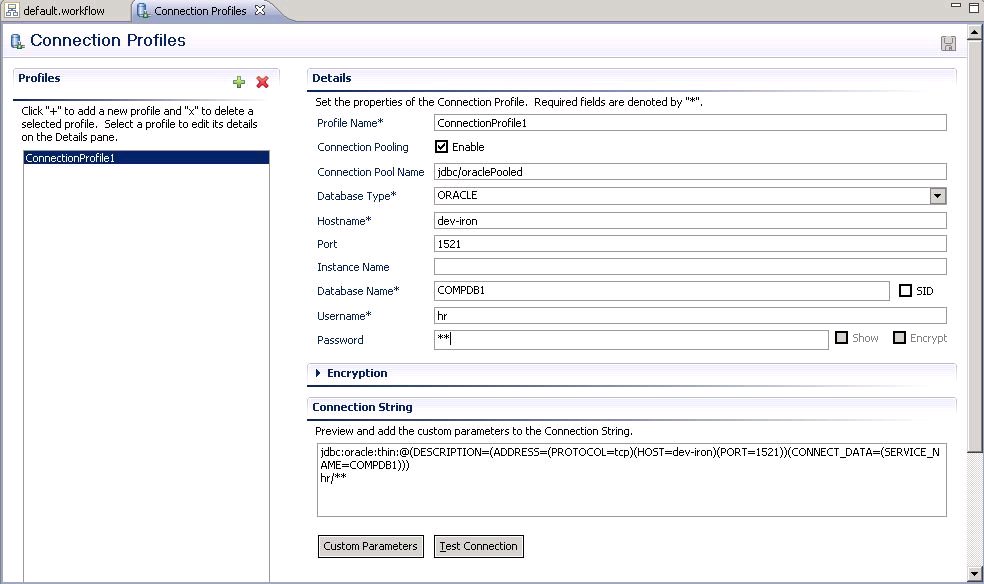Select the Connection Profiles tab

click(195, 9)
